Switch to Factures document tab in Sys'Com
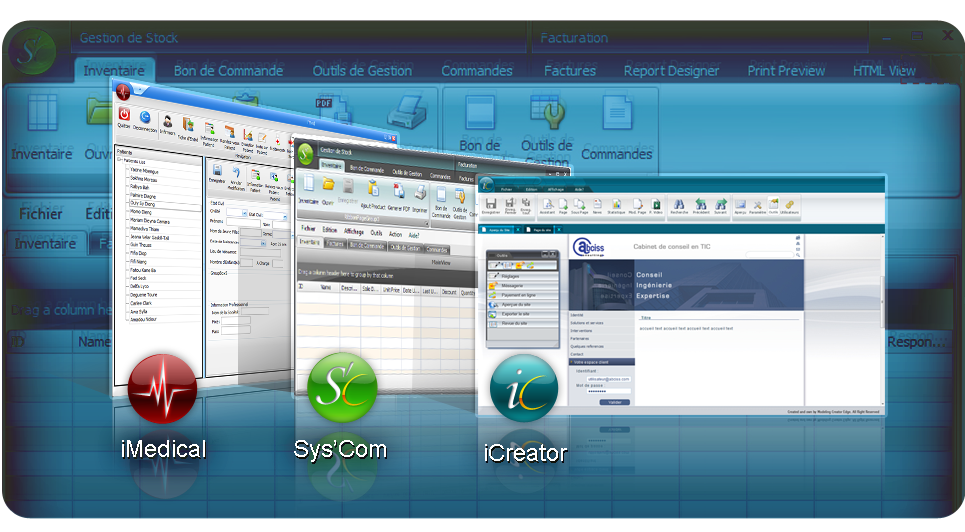 [x=335, y=243]
